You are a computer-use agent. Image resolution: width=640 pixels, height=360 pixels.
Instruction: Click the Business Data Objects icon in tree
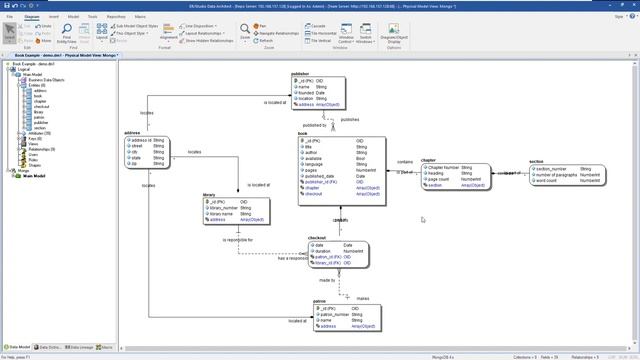click(x=24, y=80)
